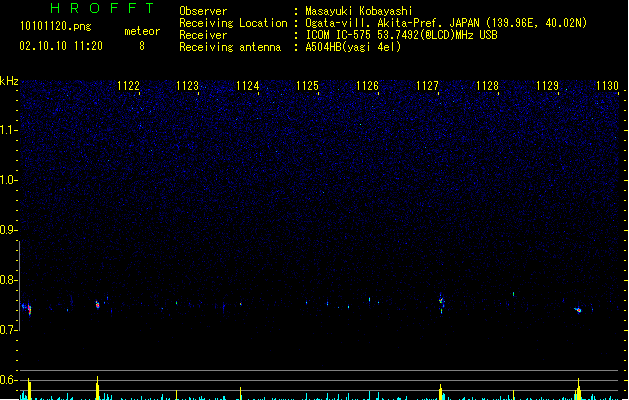Image resolution: width=629 pixels, height=400 pixels.
Task: Select the file name 10101120.png
Action: tap(55, 26)
